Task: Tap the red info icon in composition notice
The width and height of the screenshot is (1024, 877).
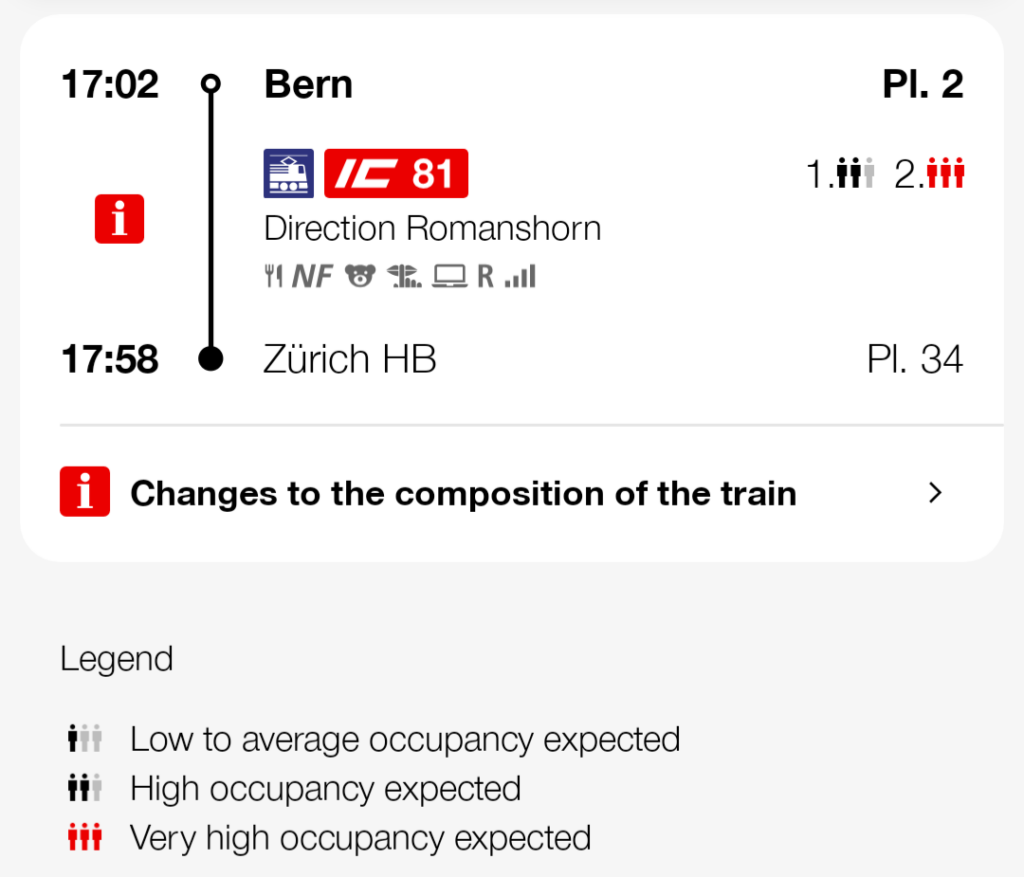Action: click(x=85, y=493)
